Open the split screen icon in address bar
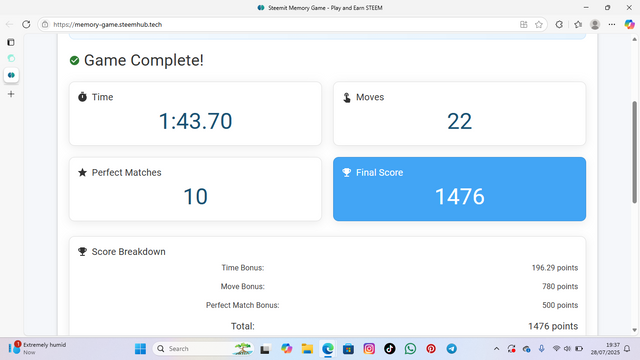The image size is (640, 360). [524, 24]
